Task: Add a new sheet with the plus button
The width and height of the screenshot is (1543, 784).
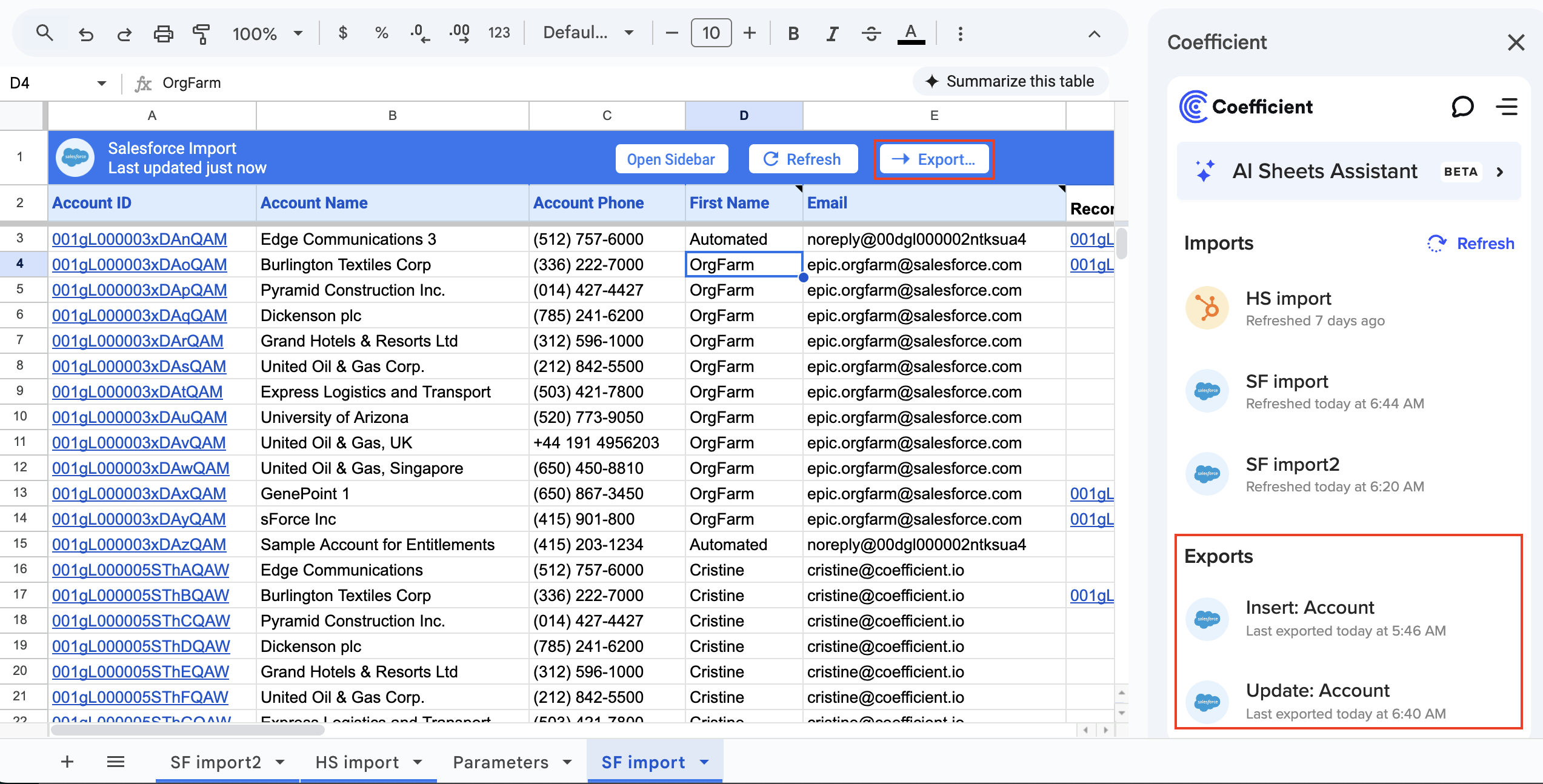Action: pyautogui.click(x=67, y=762)
